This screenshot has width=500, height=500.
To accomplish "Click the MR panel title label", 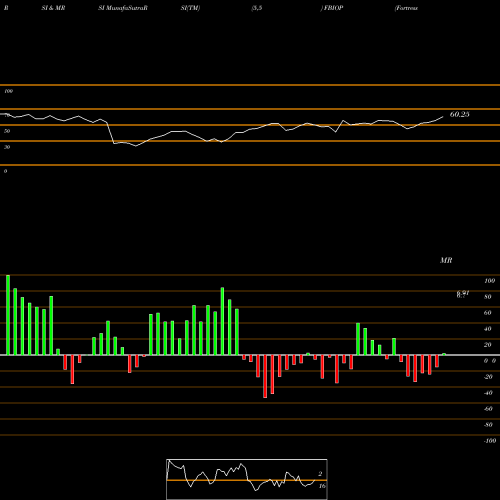I will (446, 260).
